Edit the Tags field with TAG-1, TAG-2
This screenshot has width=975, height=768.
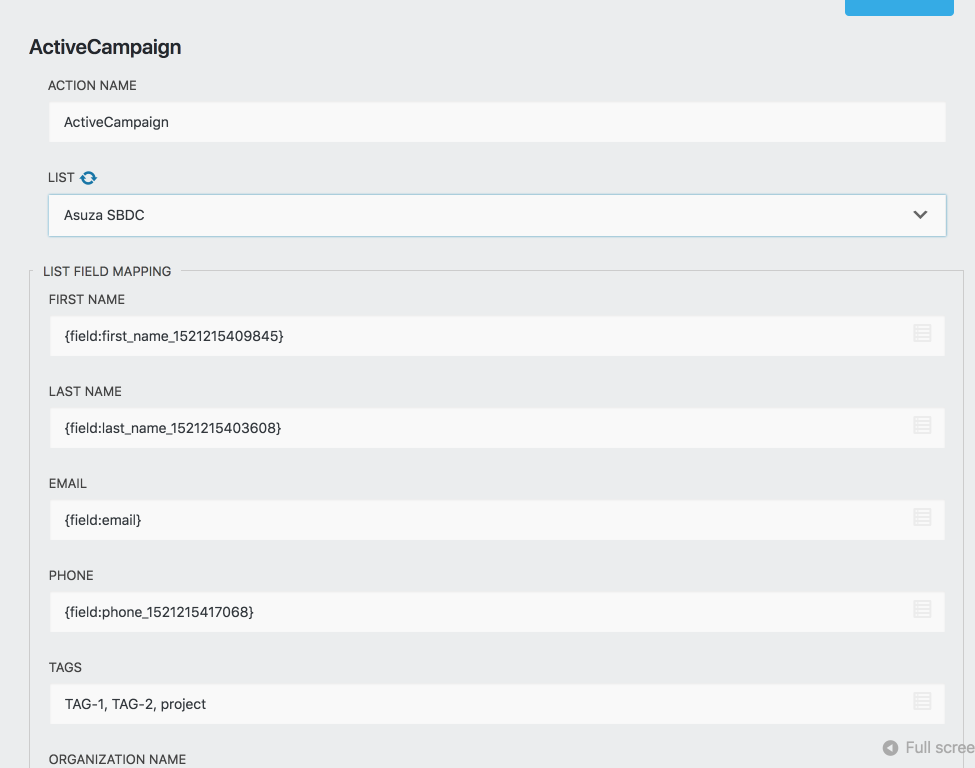pos(480,704)
